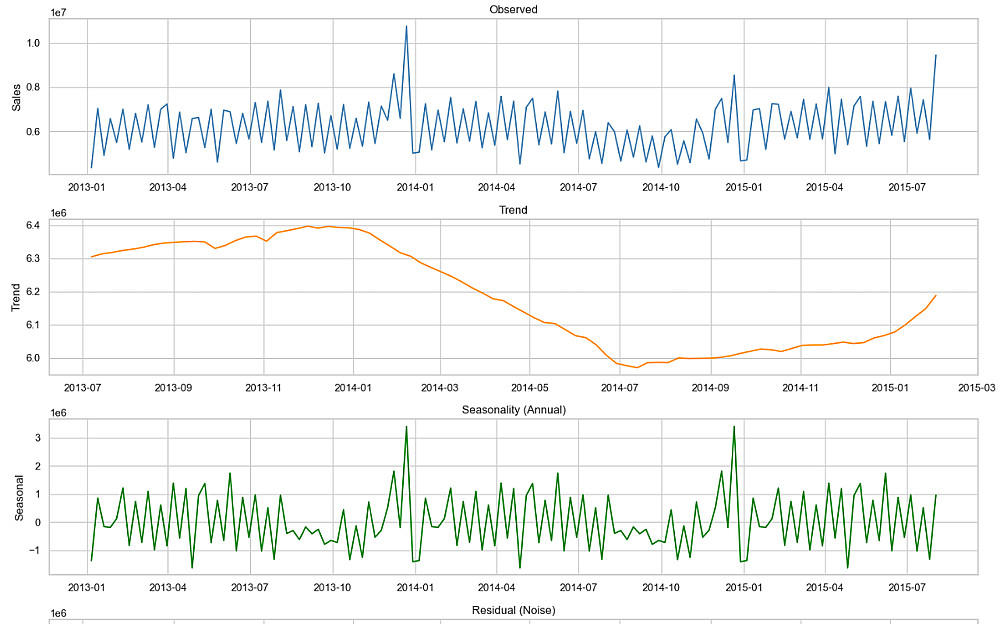
Task: Click the "1e6" scale beside Residual (Noise)
Action: coord(58,614)
